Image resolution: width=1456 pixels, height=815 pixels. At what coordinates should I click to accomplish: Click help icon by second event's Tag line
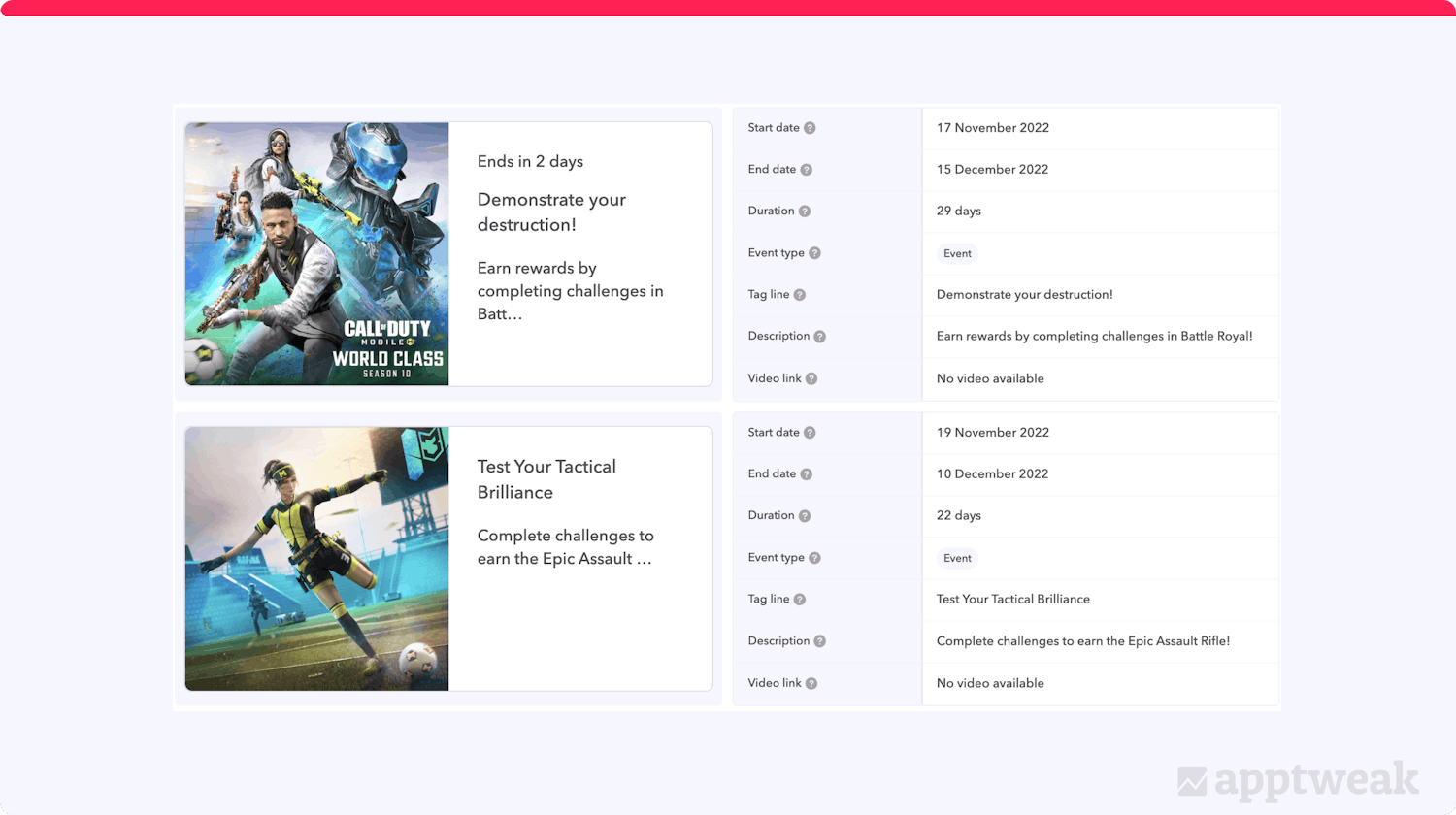pos(800,600)
